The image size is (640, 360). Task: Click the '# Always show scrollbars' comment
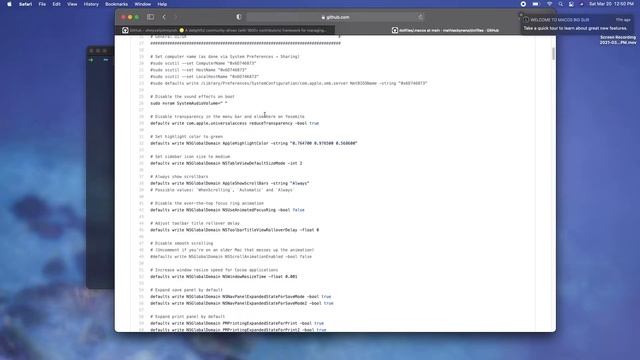pyautogui.click(x=179, y=176)
